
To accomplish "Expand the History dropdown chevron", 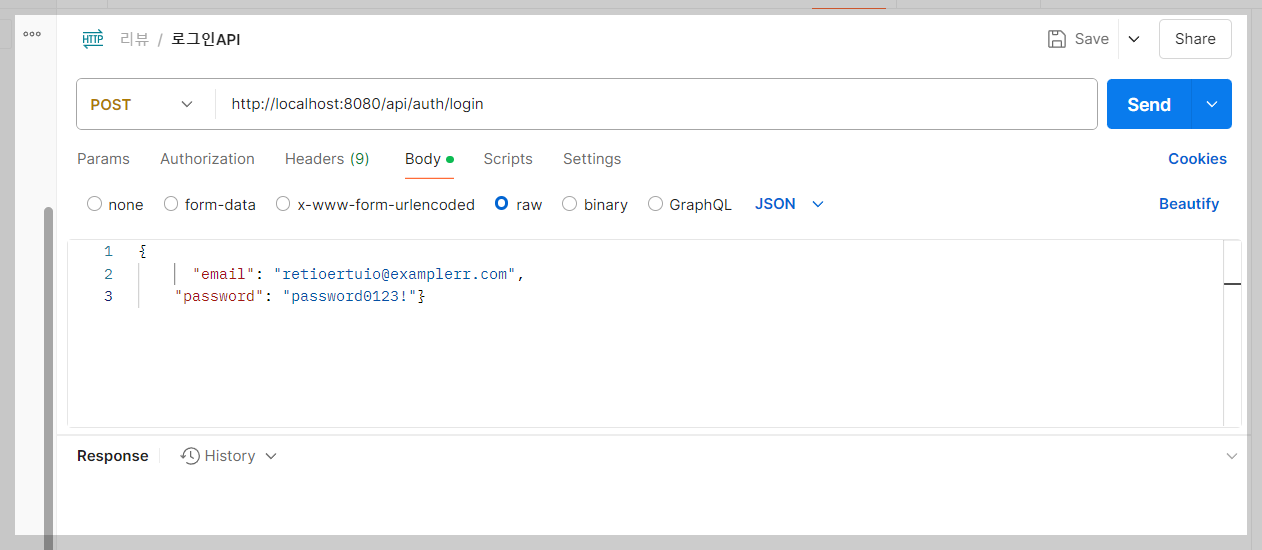I will tap(270, 456).
